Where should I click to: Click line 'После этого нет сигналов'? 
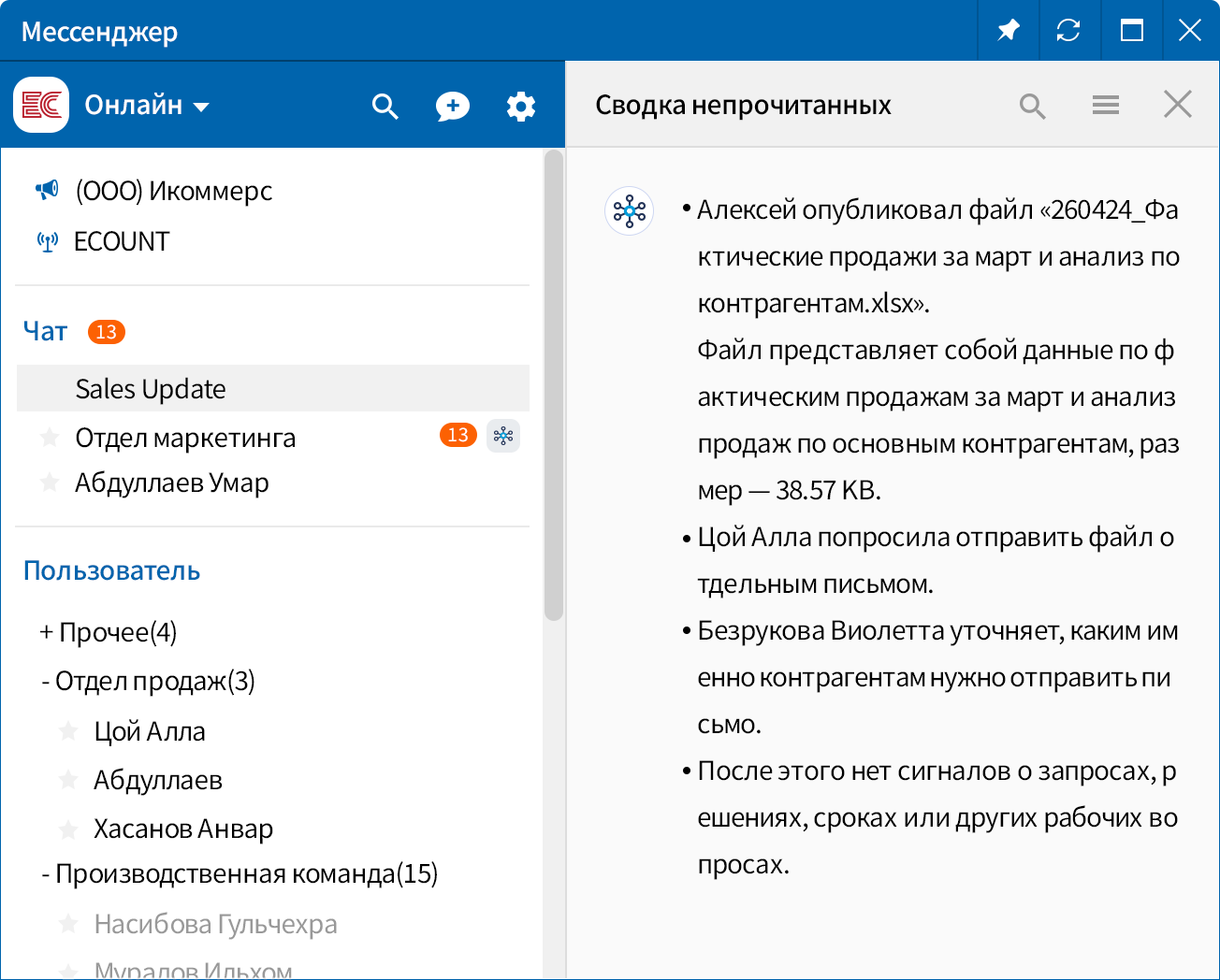point(937,817)
